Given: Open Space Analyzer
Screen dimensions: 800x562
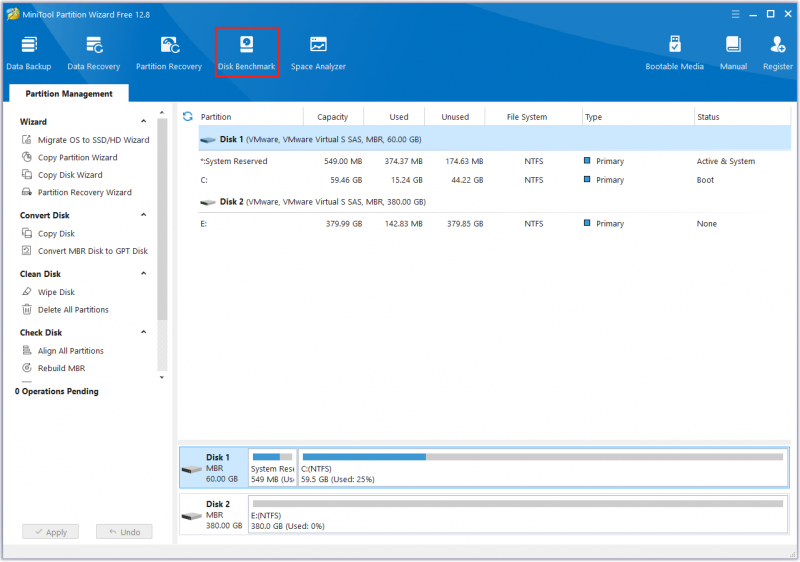Looking at the screenshot, I should coord(318,53).
